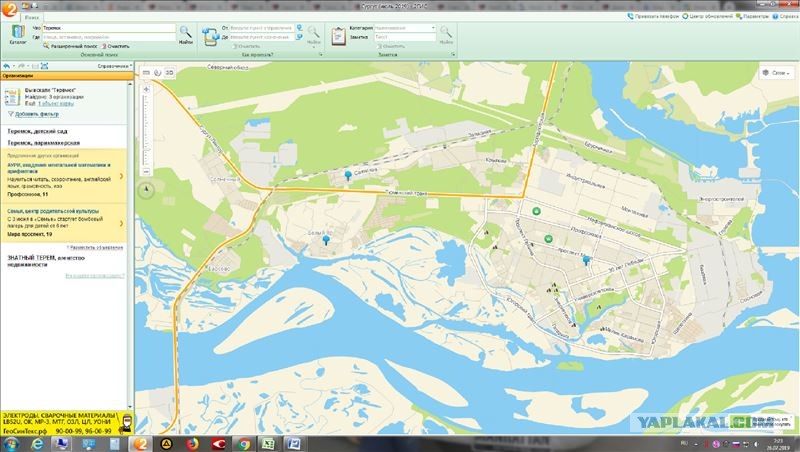Open the Windows Start button

[x=10, y=444]
